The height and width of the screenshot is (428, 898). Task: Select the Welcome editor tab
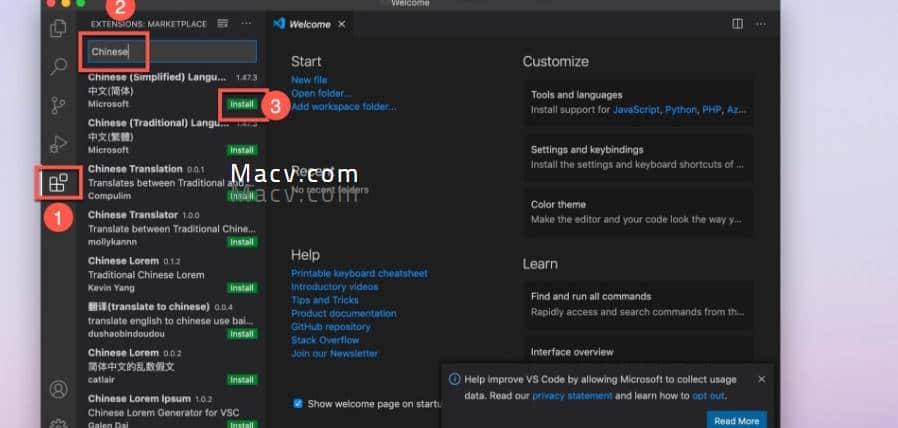coord(310,24)
